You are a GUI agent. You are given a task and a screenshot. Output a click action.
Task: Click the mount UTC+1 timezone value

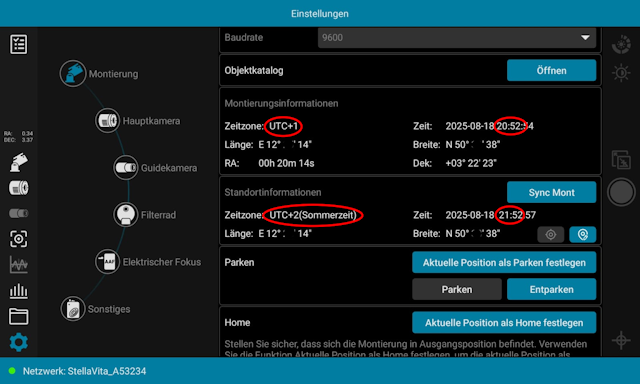pos(283,126)
